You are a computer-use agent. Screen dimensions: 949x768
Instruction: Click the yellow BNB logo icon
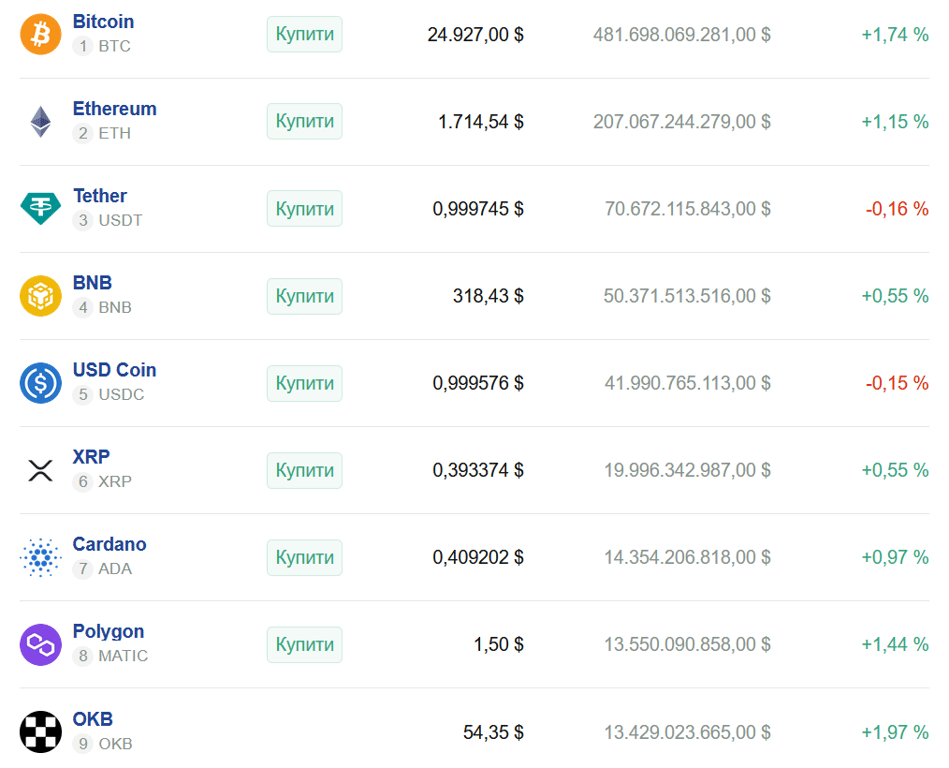coord(41,296)
